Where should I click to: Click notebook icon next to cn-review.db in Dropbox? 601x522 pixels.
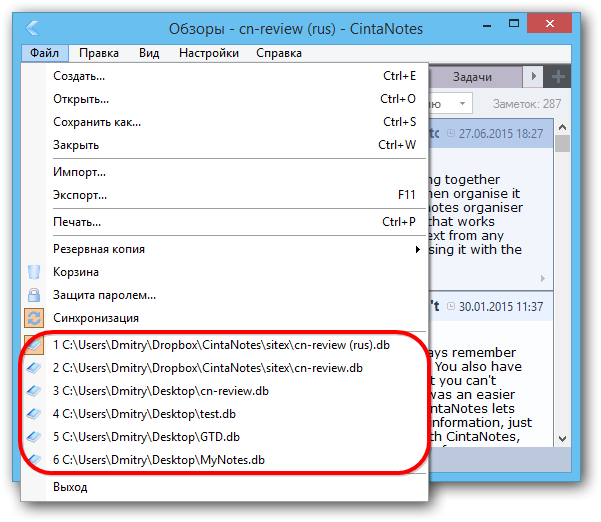pyautogui.click(x=34, y=368)
